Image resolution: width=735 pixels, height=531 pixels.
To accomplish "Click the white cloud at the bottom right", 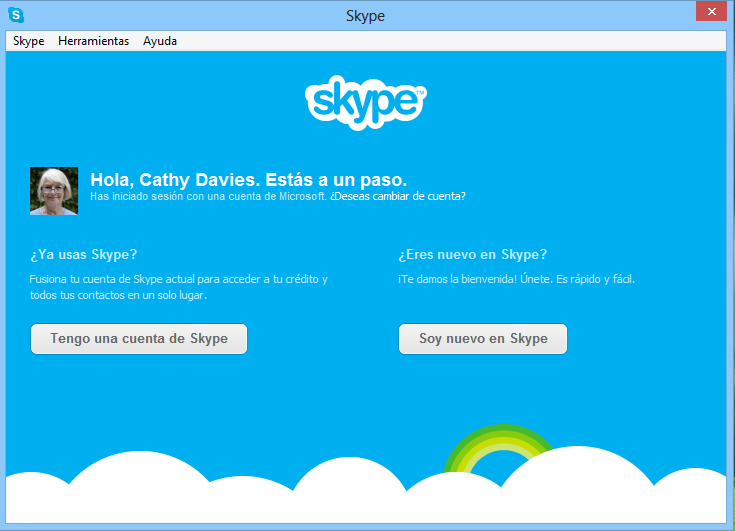I will coord(600,490).
